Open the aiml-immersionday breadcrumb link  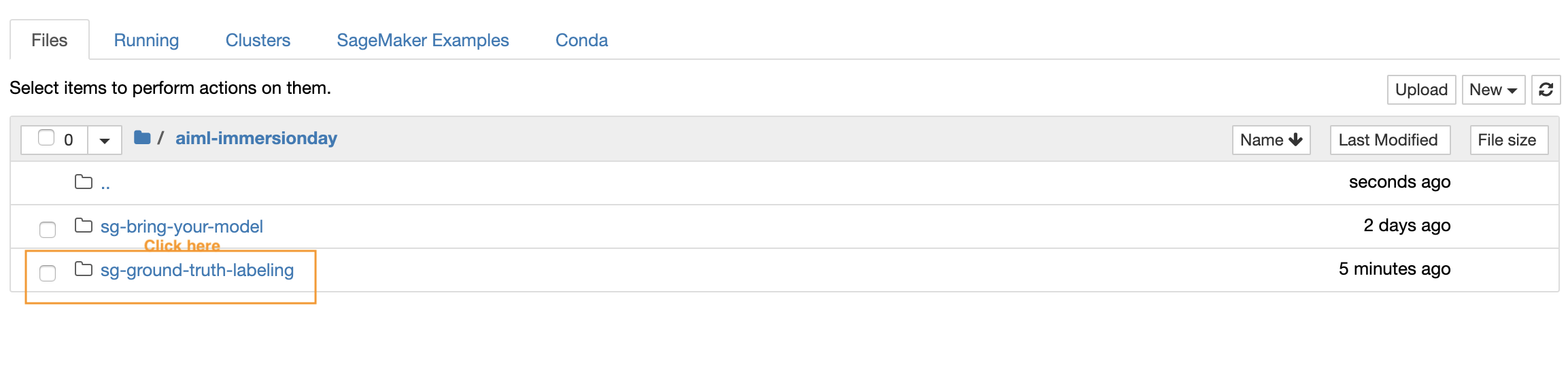(x=256, y=138)
